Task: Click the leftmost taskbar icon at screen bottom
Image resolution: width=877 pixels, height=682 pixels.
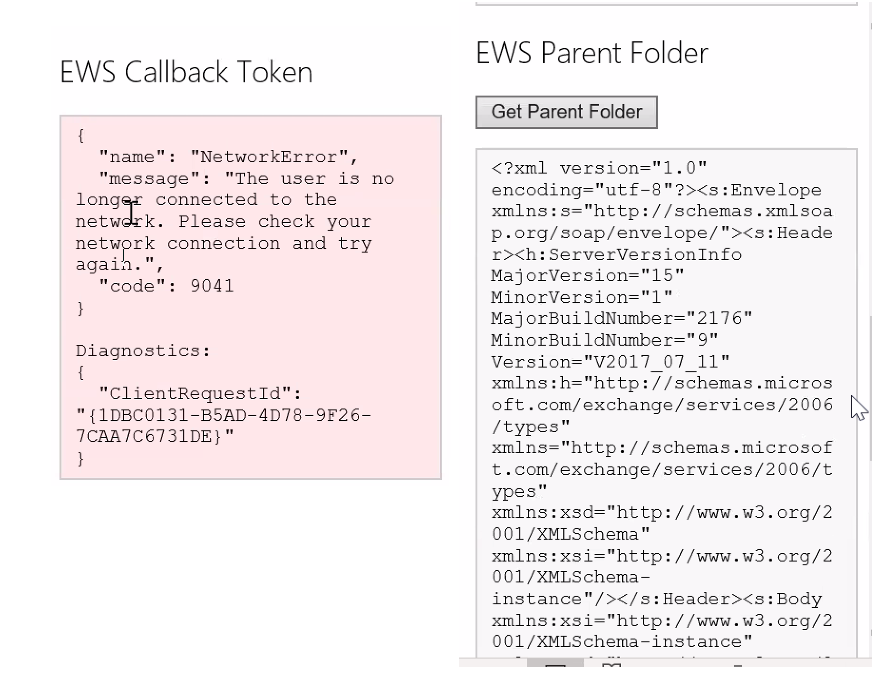Action: 556,667
